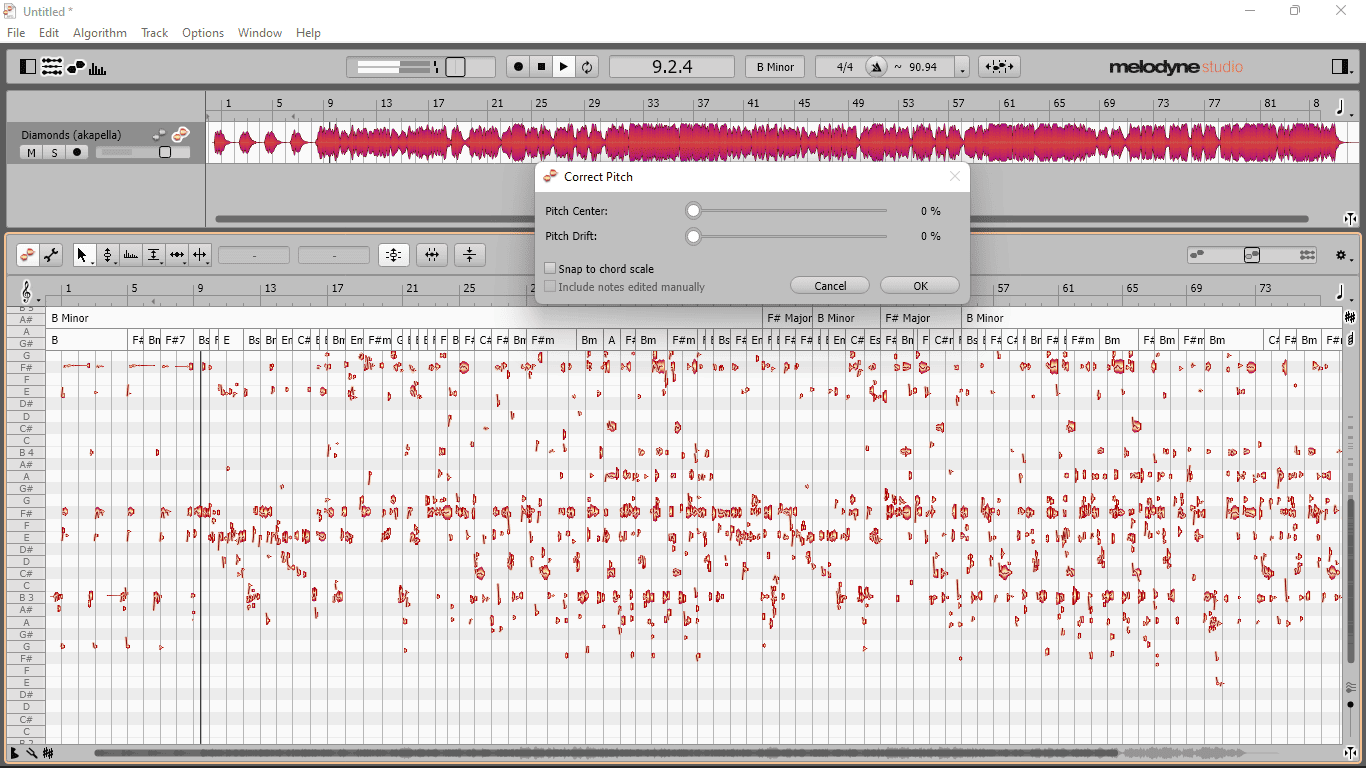1366x768 pixels.
Task: Select the amplitude tool
Action: (154, 256)
